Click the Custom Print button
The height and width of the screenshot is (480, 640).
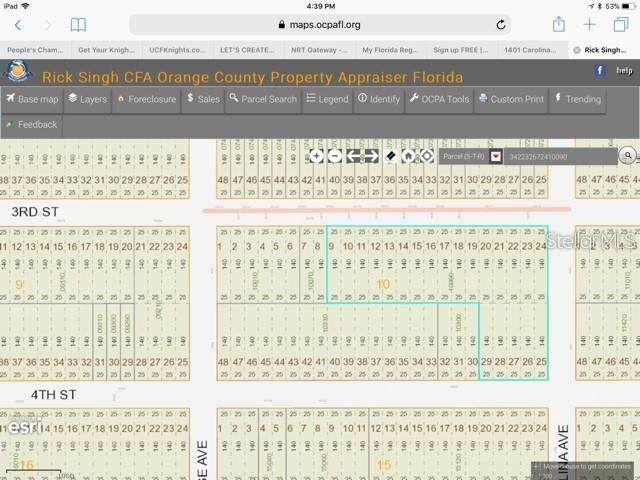tap(511, 99)
